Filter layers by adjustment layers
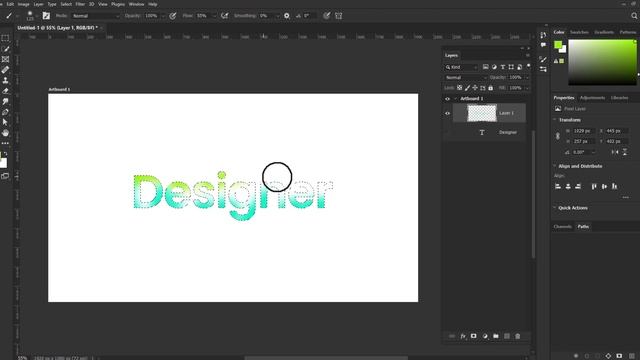 click(x=494, y=67)
